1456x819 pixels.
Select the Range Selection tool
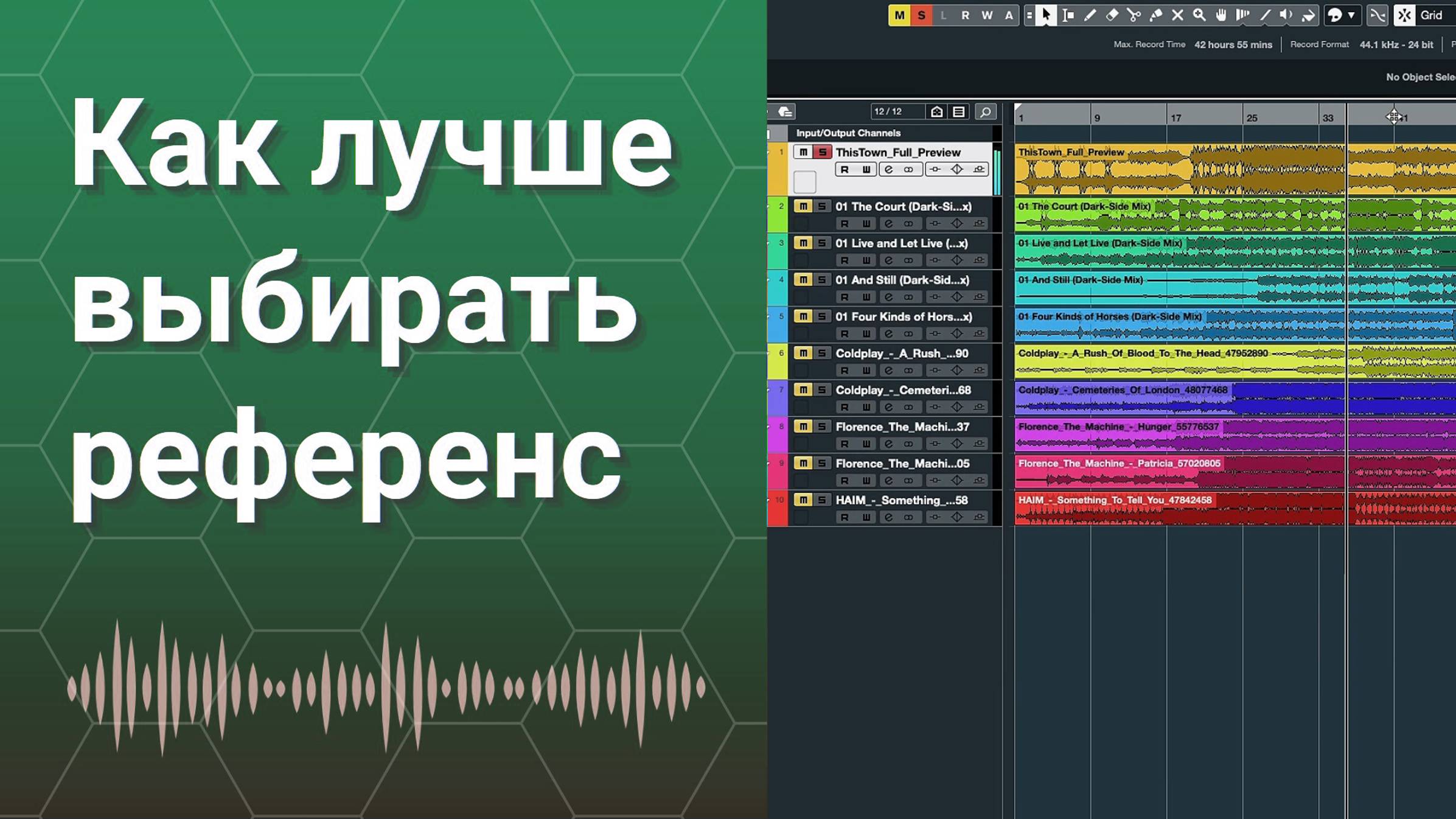point(1068,15)
